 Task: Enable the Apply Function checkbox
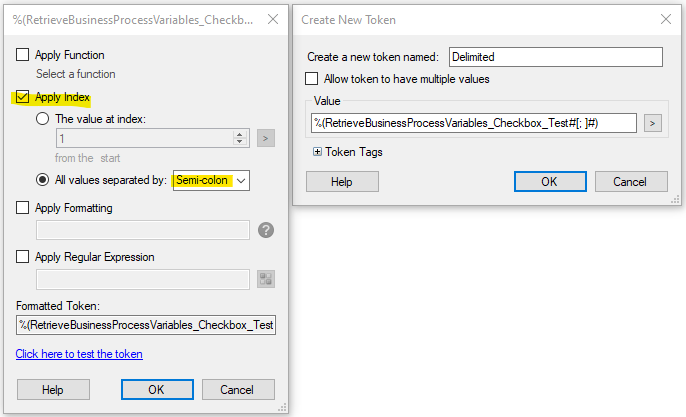[22, 55]
